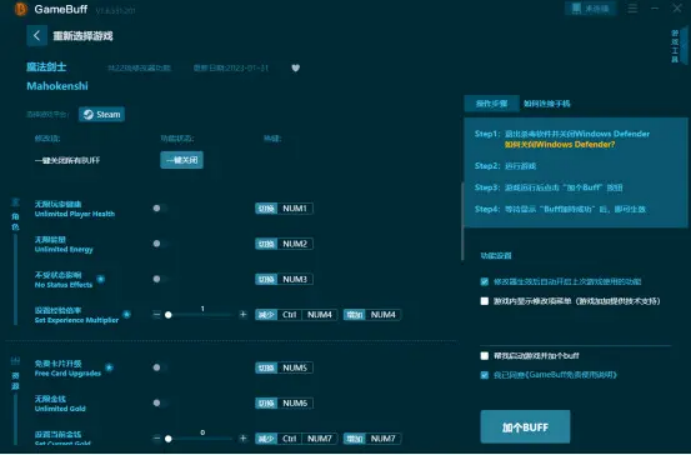The width and height of the screenshot is (692, 455).
Task: Toggle Unlimited Energy on
Action: (x=160, y=244)
